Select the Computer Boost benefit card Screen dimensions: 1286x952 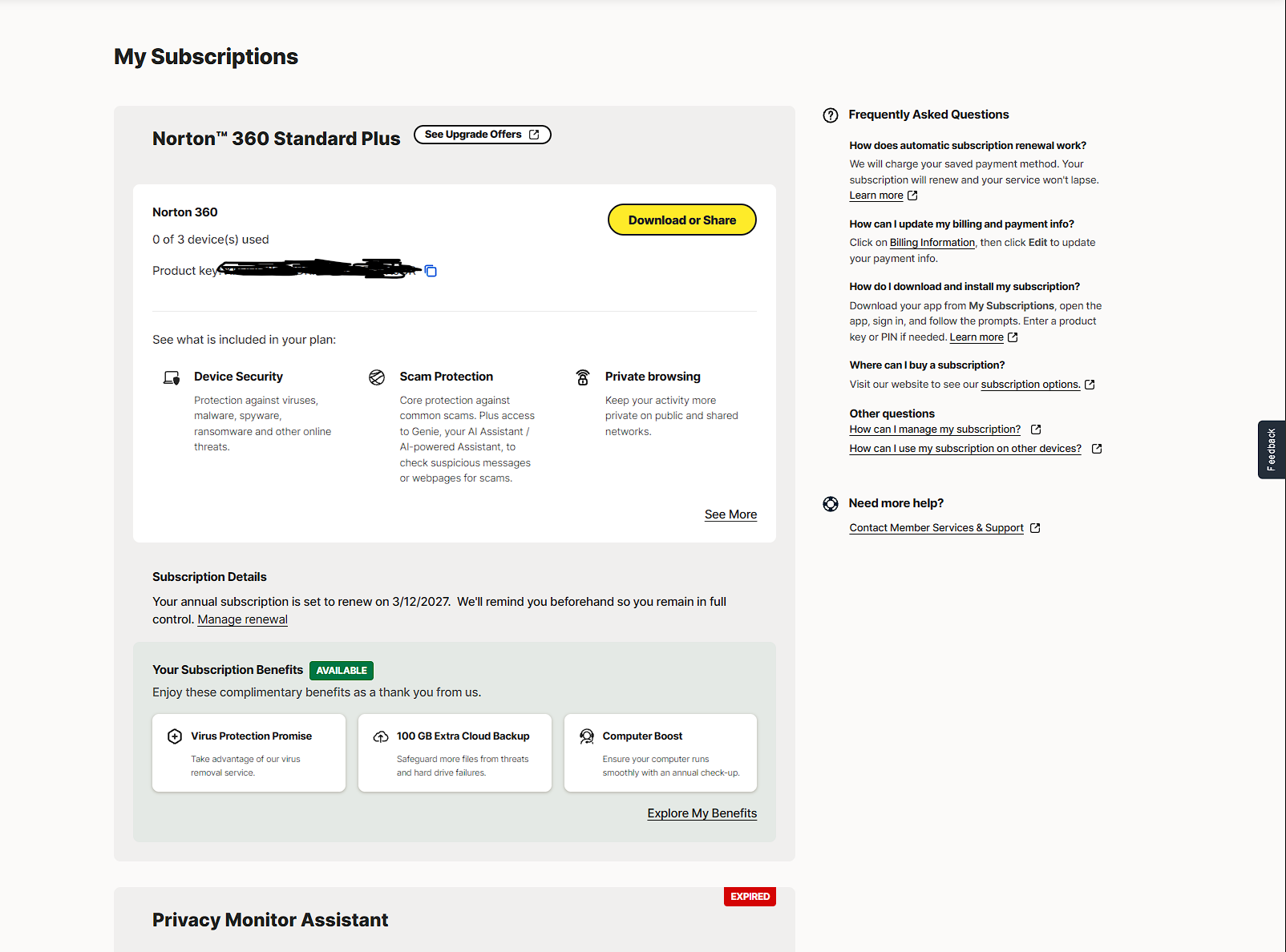click(661, 753)
